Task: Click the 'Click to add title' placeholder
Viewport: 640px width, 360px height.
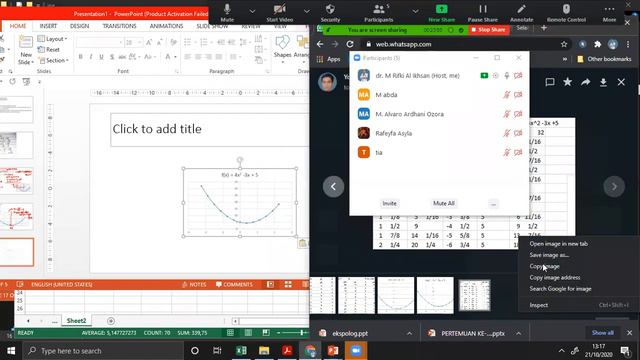Action: coord(209,129)
